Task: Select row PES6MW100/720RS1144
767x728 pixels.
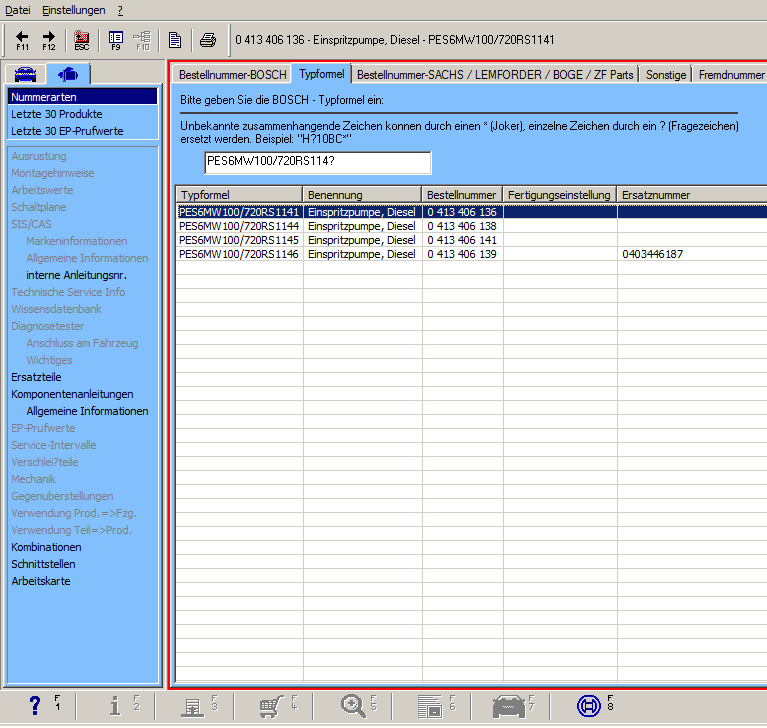Action: 472,226
